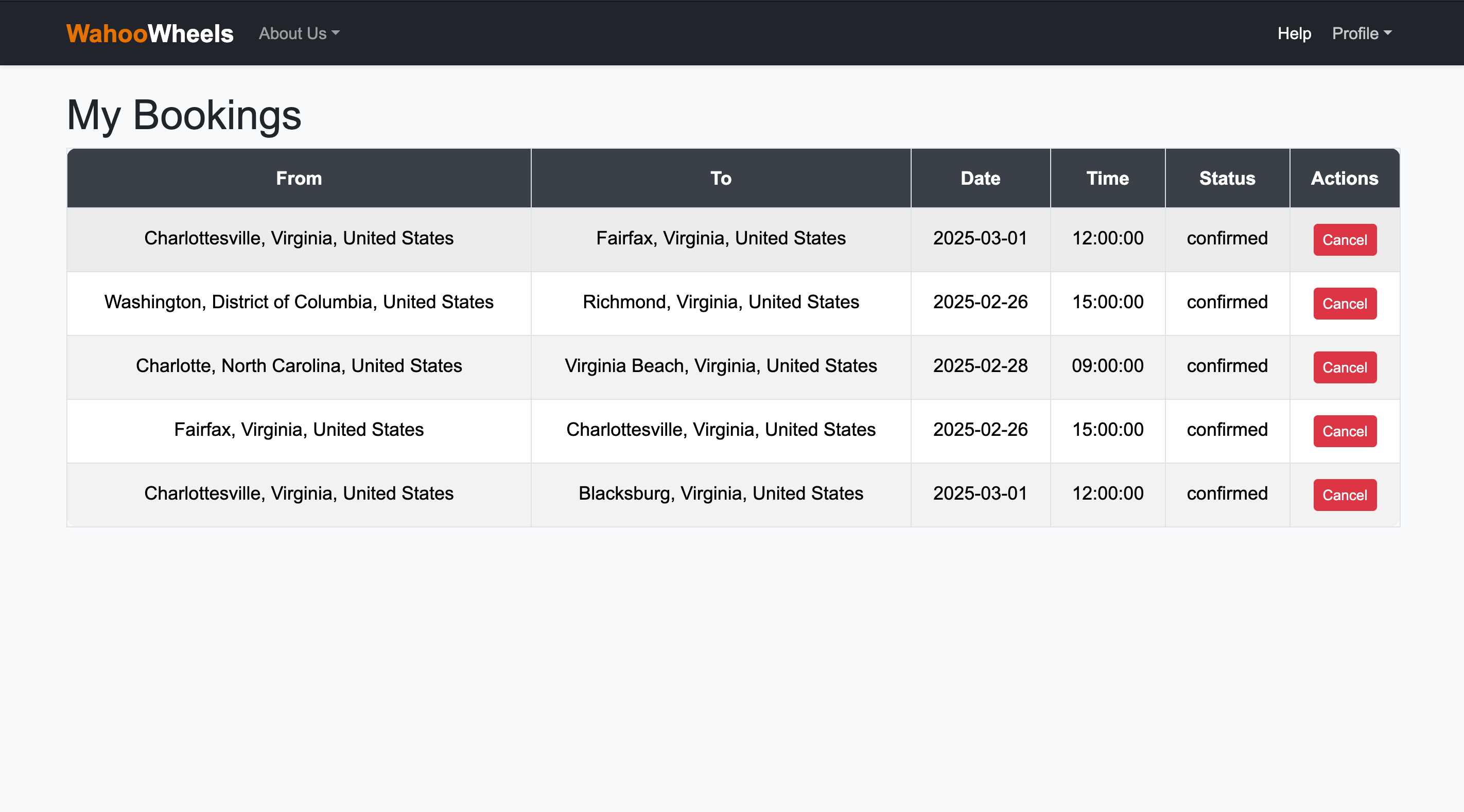Image resolution: width=1464 pixels, height=812 pixels.
Task: Cancel the Charlottesville to Fairfax booking
Action: point(1344,240)
